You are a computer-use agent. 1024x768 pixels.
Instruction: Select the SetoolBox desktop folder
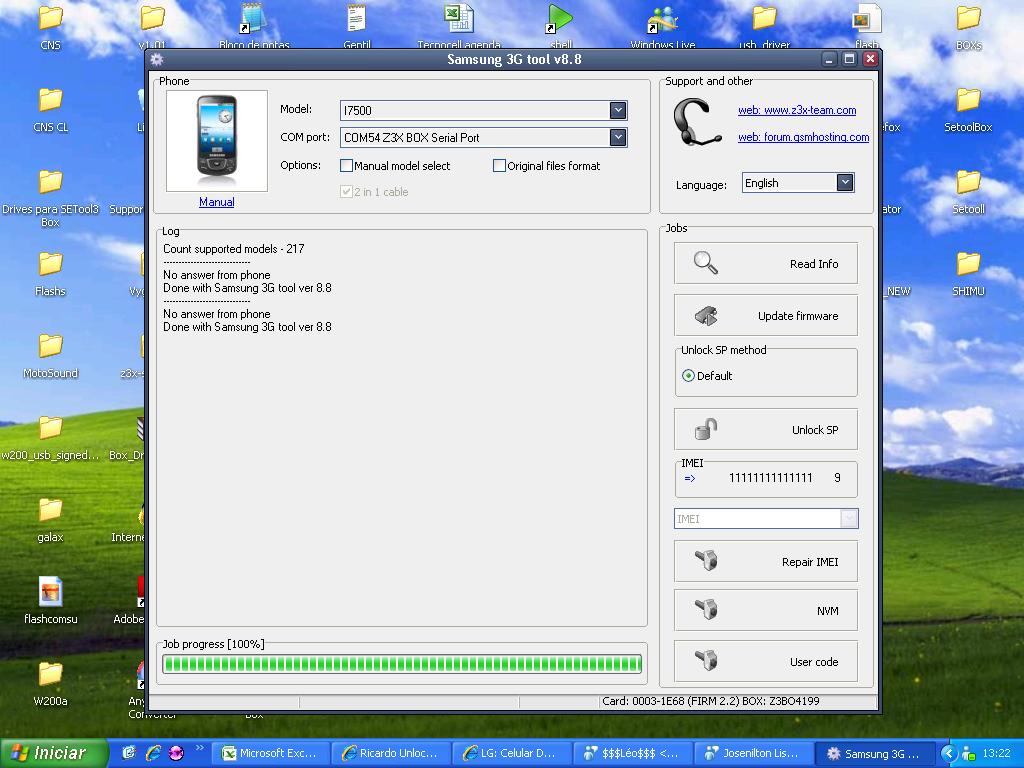[x=968, y=110]
